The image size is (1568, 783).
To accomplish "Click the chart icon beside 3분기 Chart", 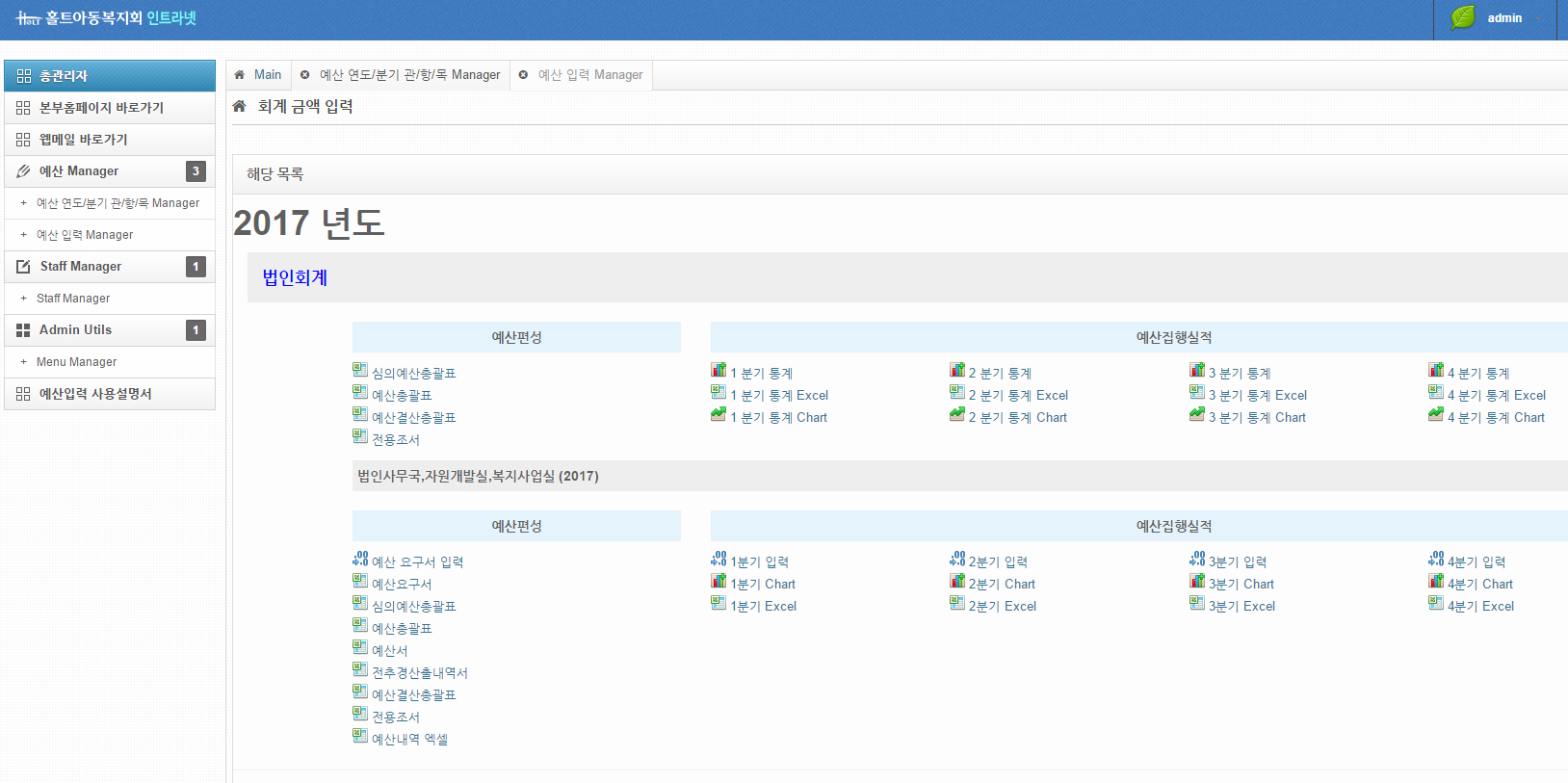I will tap(1196, 582).
